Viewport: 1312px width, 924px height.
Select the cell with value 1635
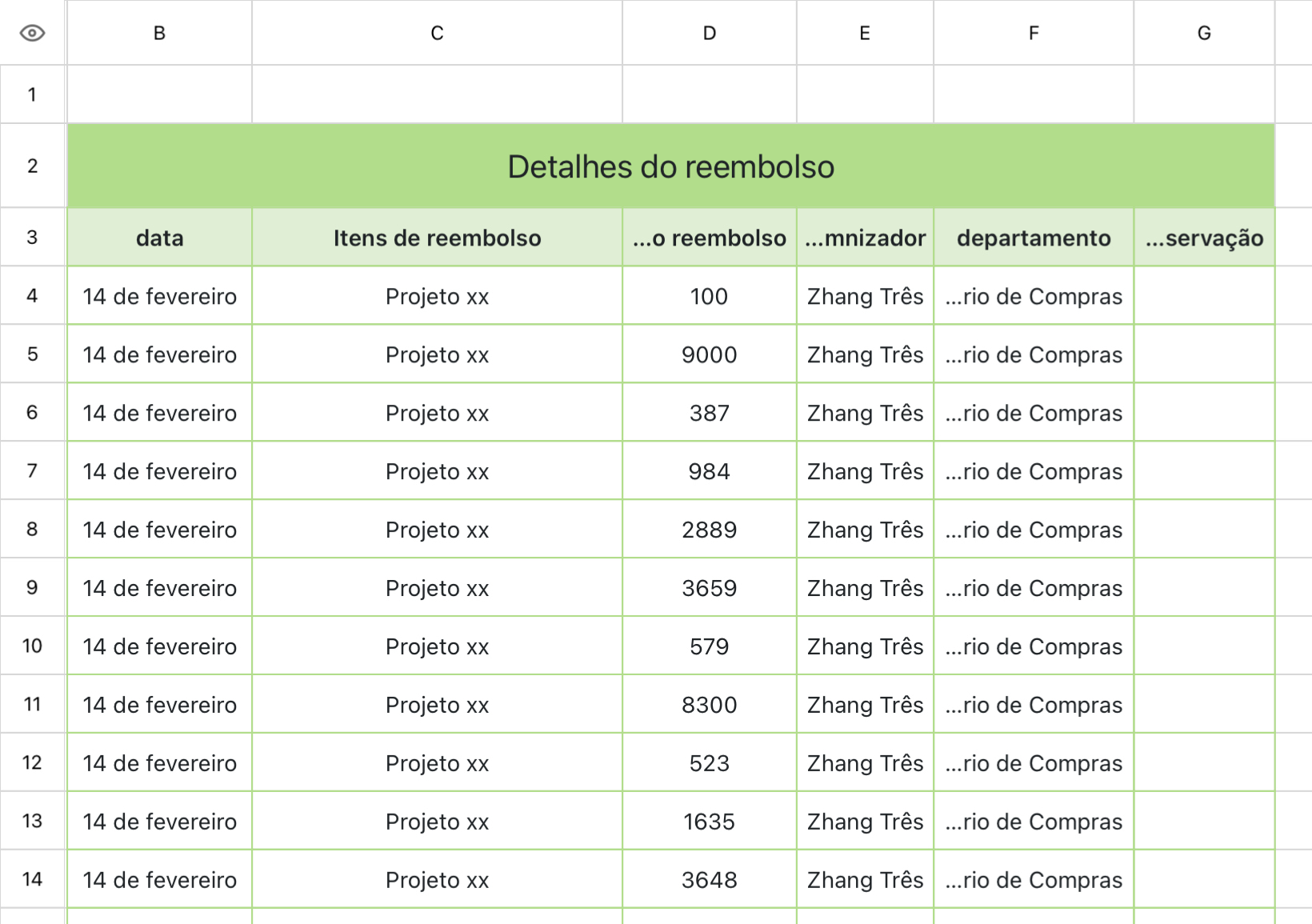point(710,822)
